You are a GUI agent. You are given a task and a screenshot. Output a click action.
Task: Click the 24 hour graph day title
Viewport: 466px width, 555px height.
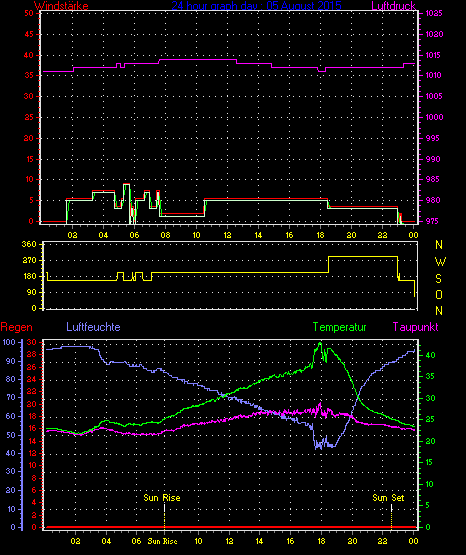click(x=257, y=6)
